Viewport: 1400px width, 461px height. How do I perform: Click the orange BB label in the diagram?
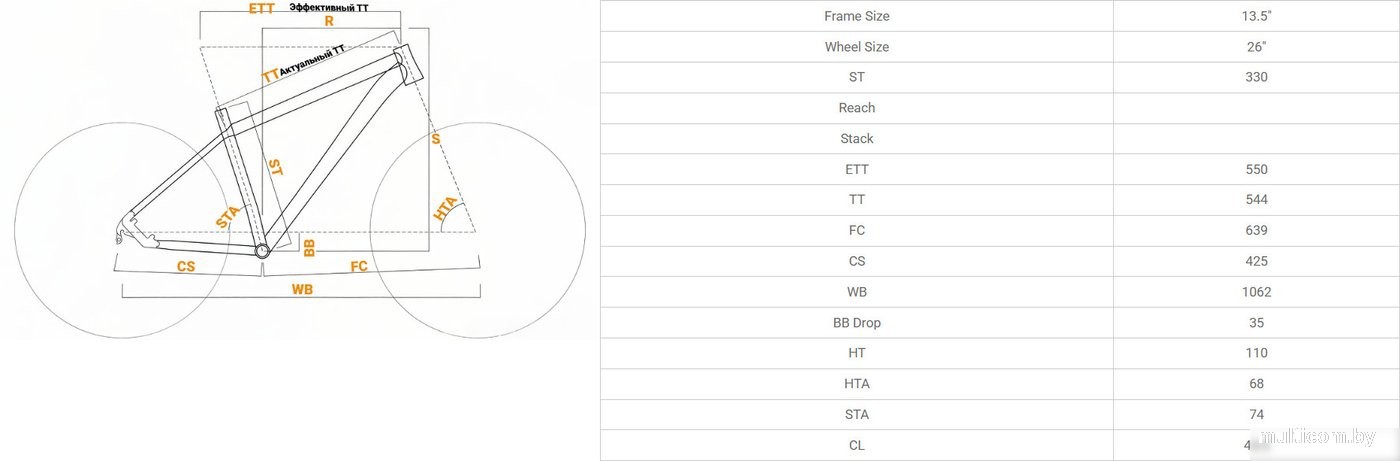coord(309,247)
